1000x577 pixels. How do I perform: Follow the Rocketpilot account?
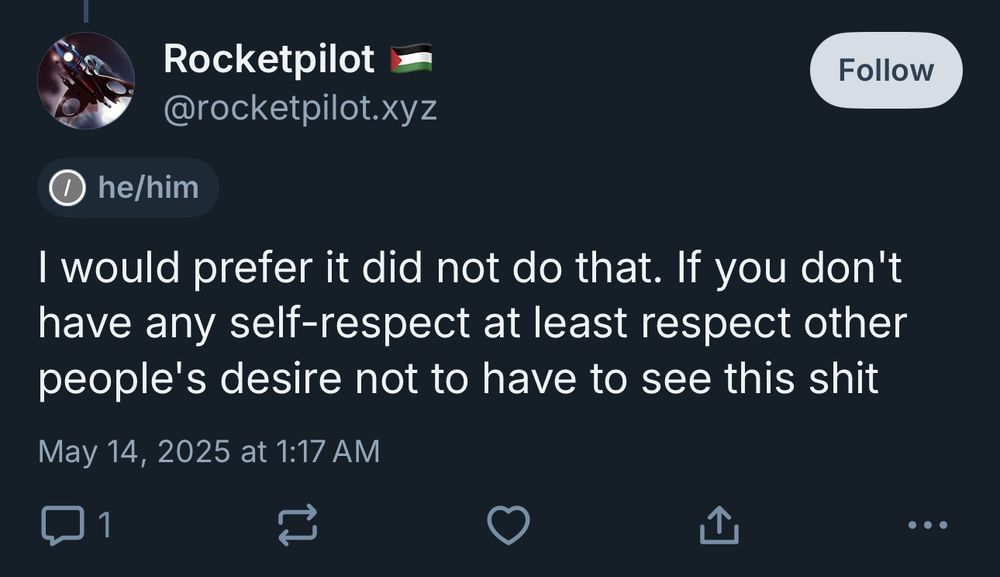886,69
